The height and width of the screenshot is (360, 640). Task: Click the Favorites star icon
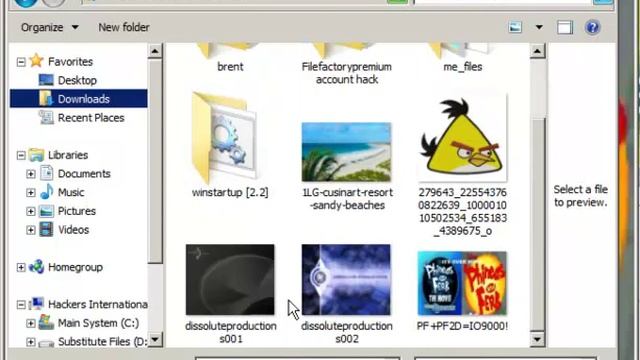click(x=36, y=61)
